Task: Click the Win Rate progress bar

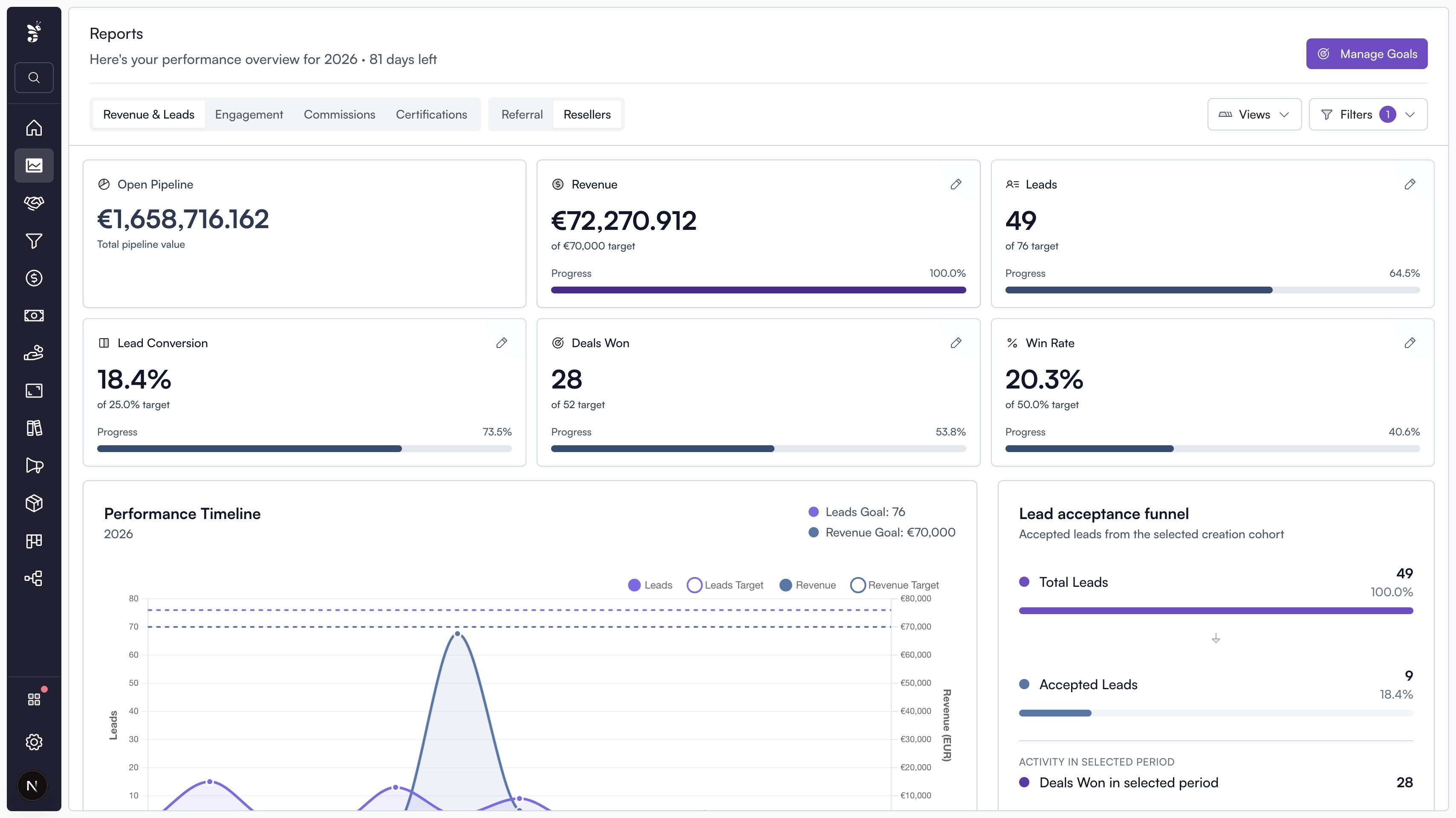Action: click(1212, 449)
